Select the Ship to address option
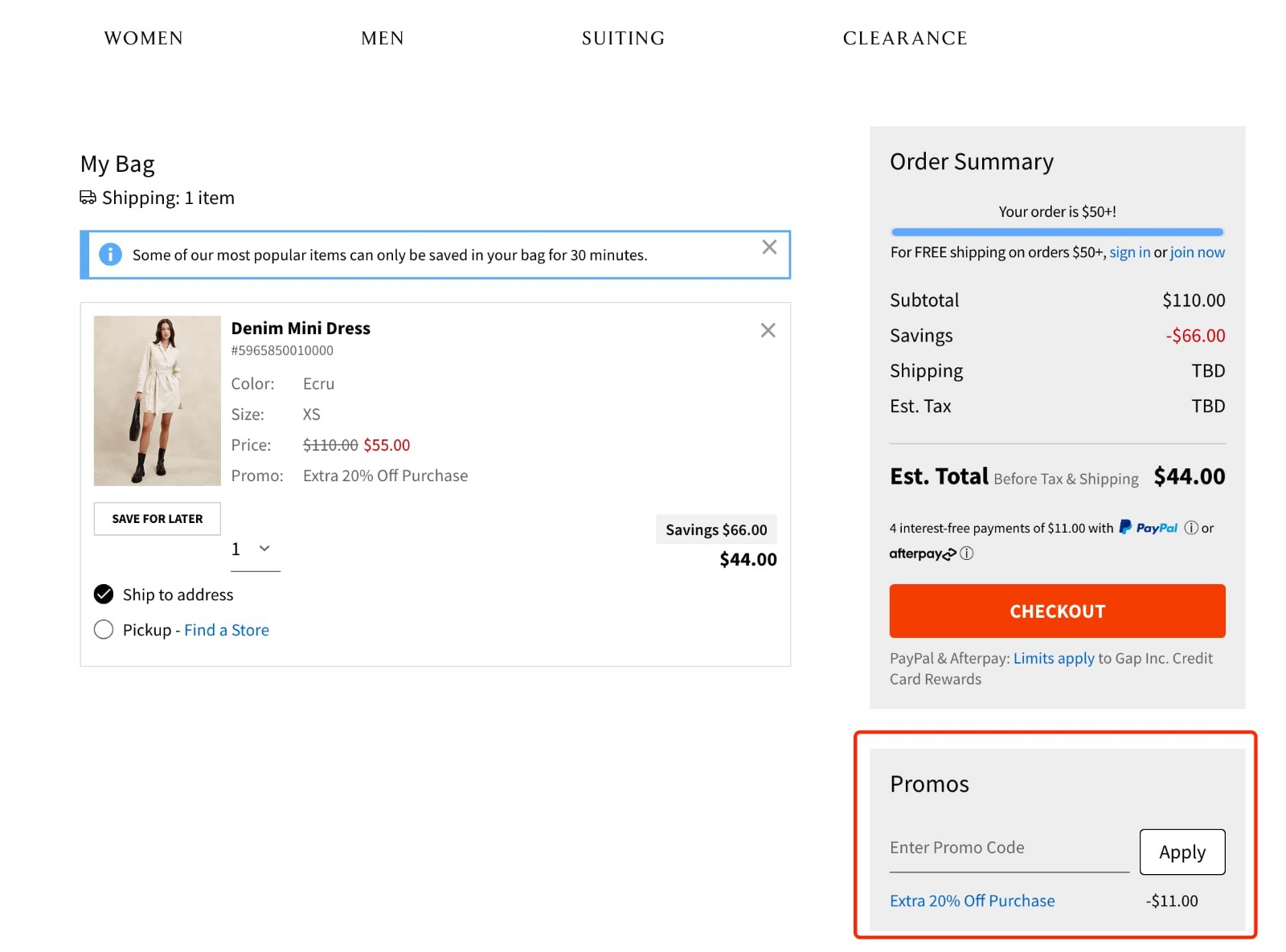Screen dimensions: 1286x952 coord(104,594)
